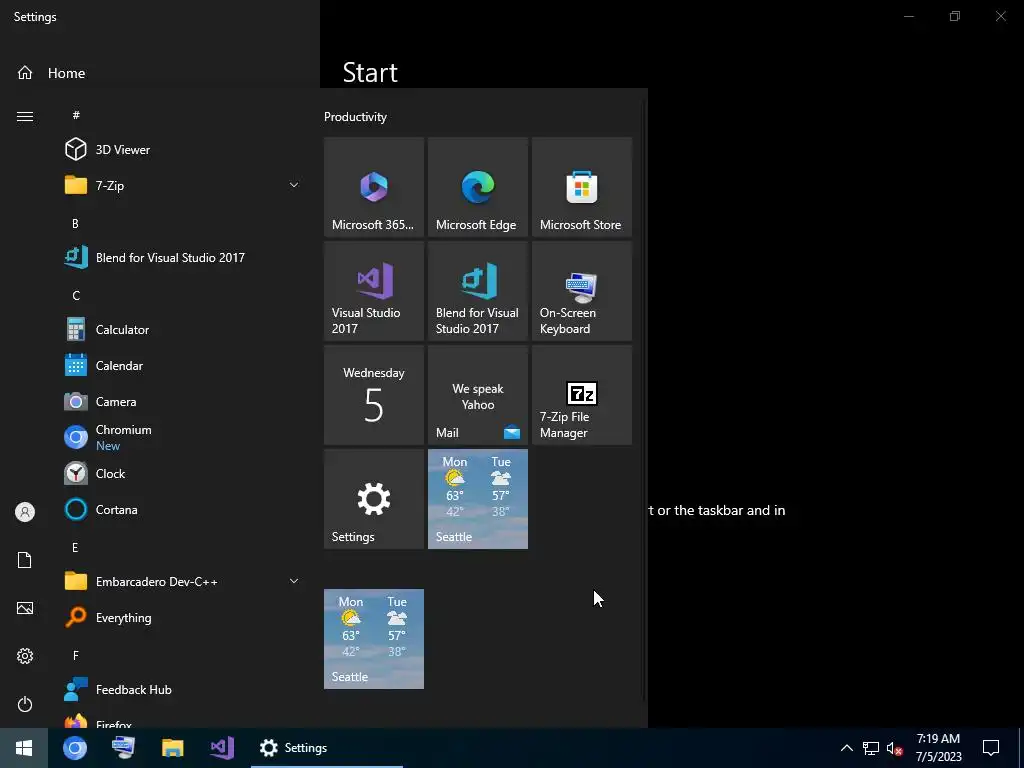Open the Embarcadero Dev-C++ folder entry
Viewport: 1024px width, 768px height.
(x=183, y=581)
